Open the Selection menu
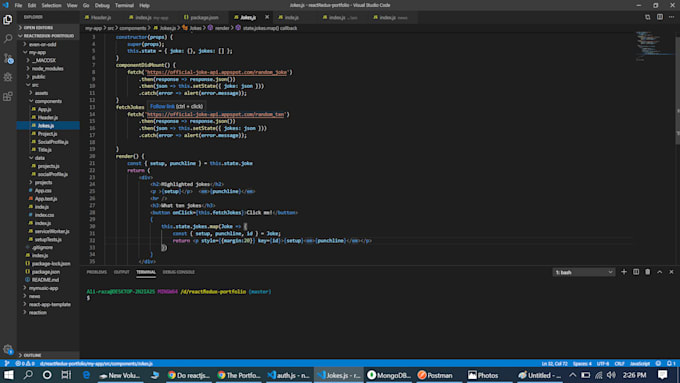This screenshot has height=383, width=680. tap(51, 5)
